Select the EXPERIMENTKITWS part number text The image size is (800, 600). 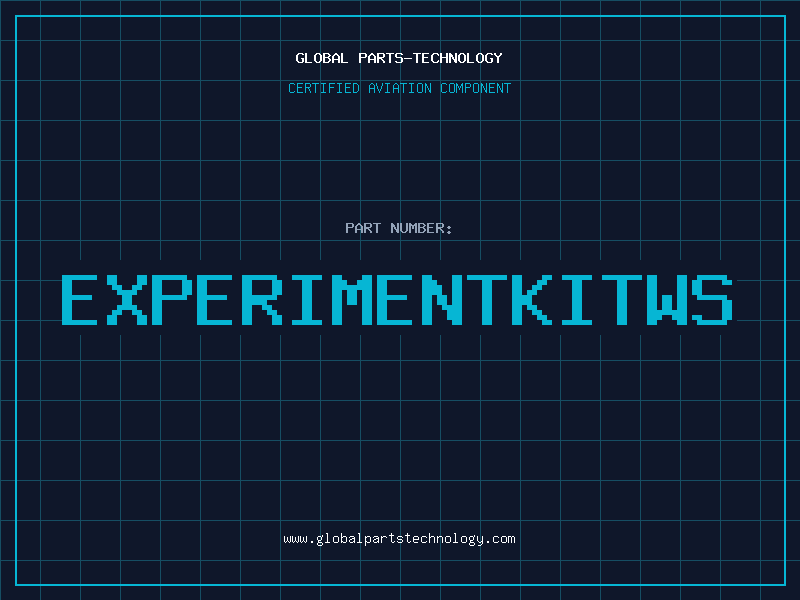pos(397,300)
